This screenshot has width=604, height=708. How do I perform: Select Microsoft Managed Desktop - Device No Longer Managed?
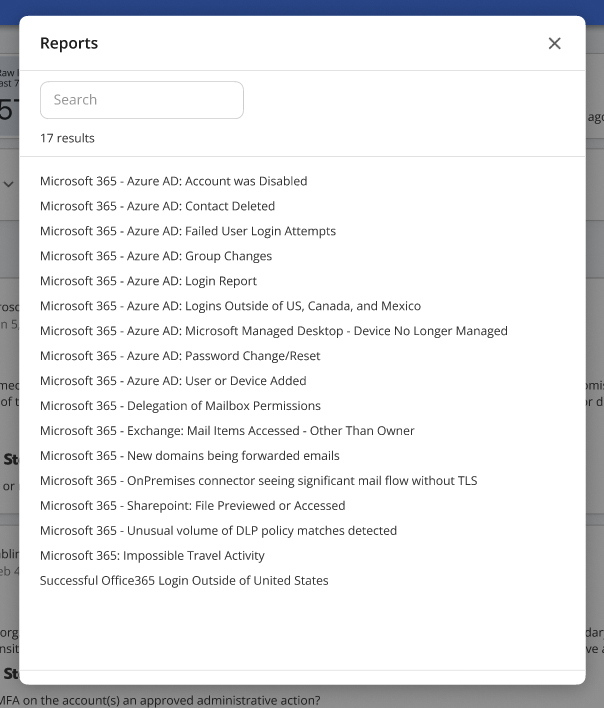coord(274,331)
